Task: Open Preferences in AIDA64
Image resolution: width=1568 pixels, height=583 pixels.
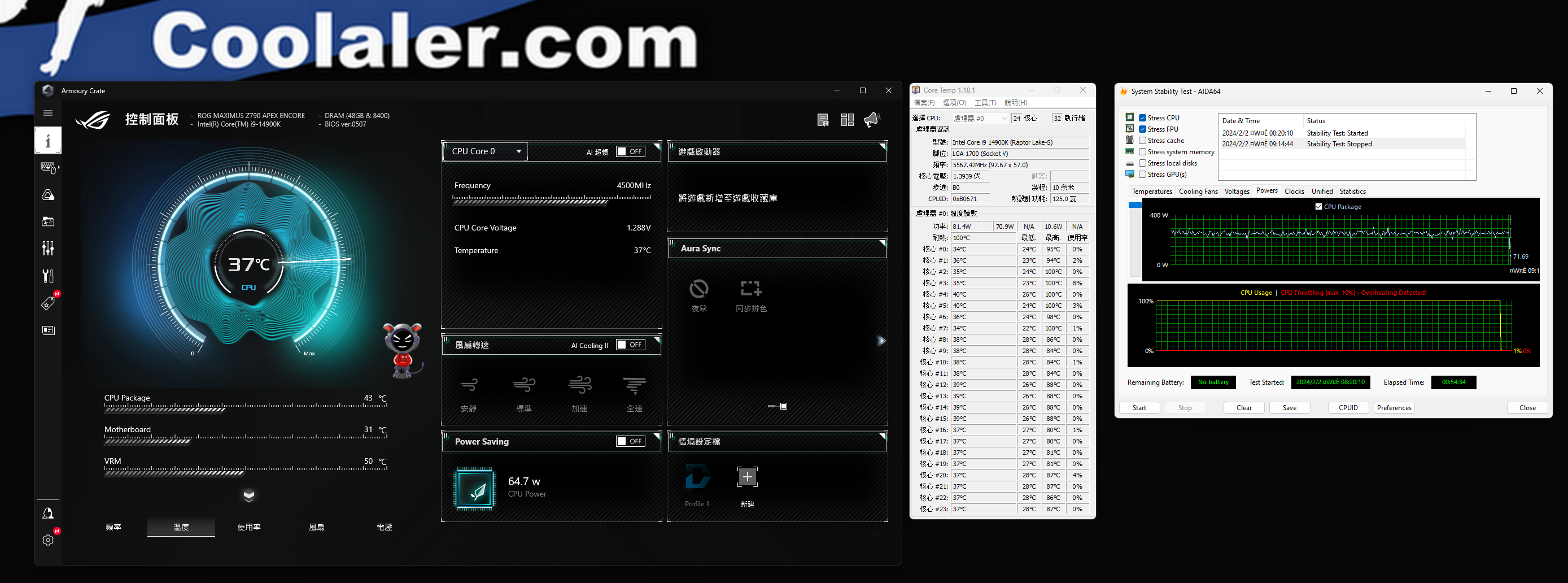Action: pyautogui.click(x=1394, y=407)
